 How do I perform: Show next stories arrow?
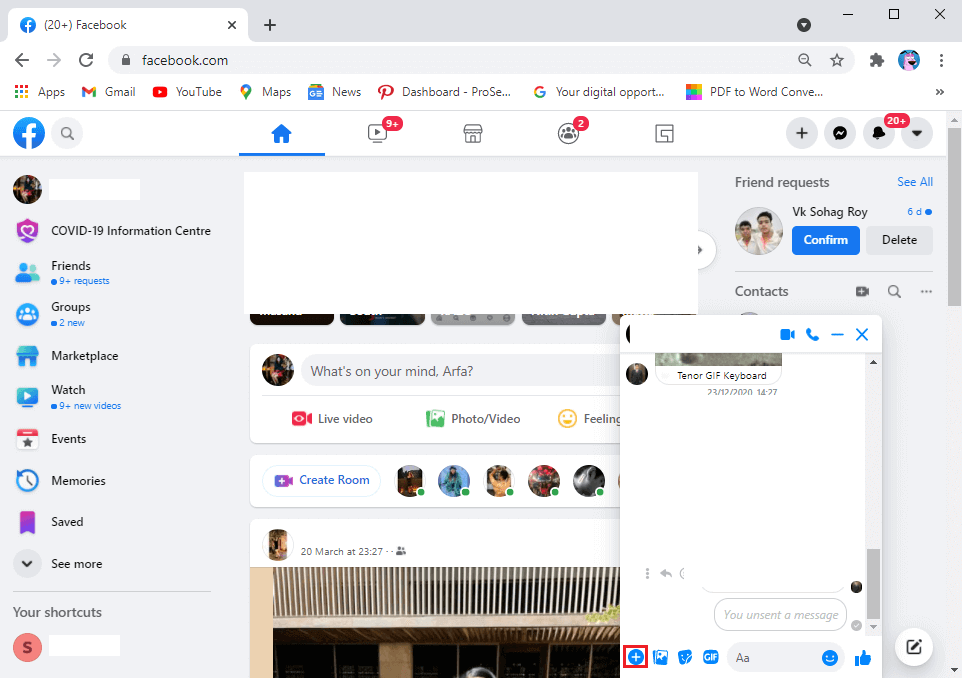pyautogui.click(x=700, y=250)
